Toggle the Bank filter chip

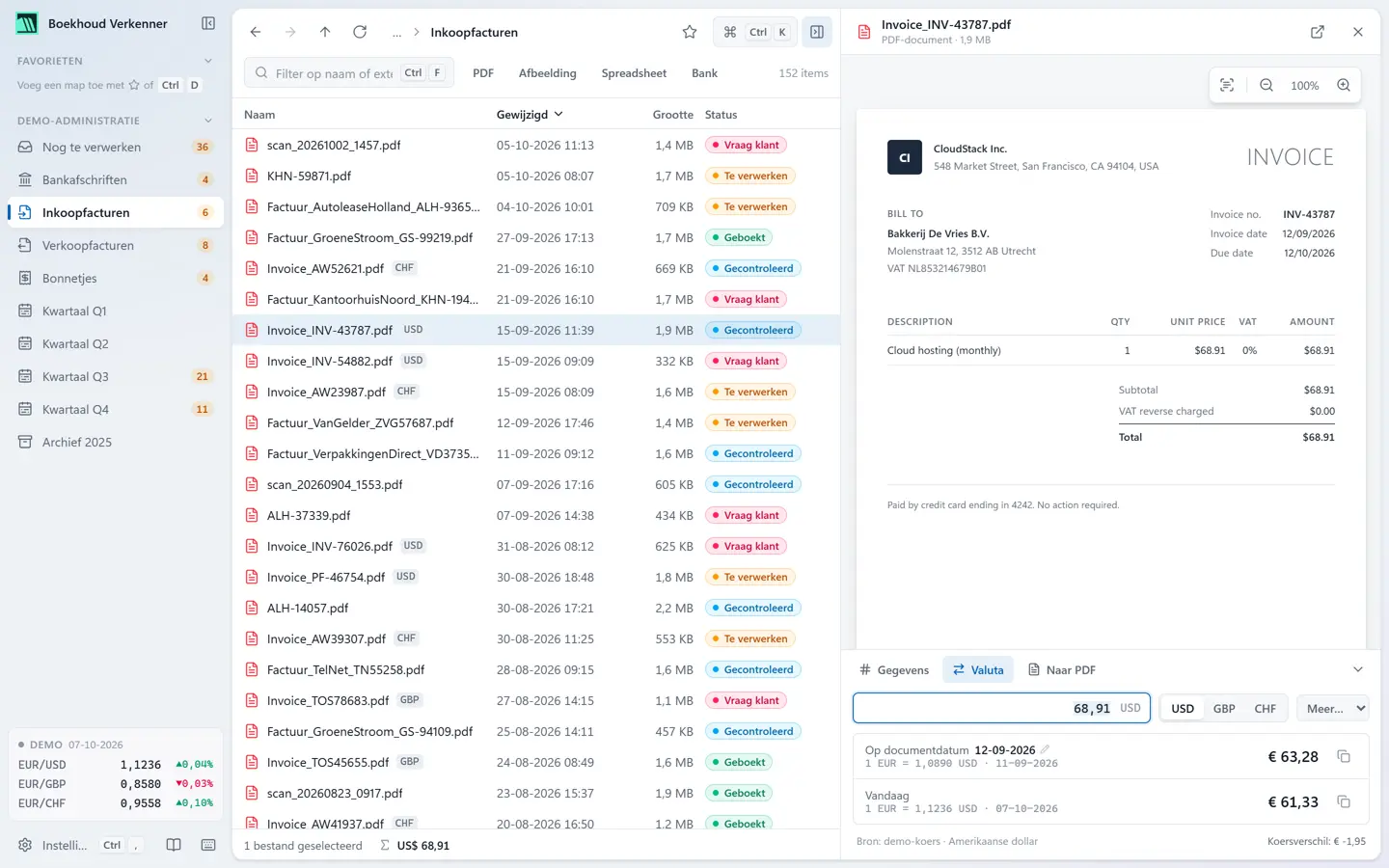pos(704,73)
